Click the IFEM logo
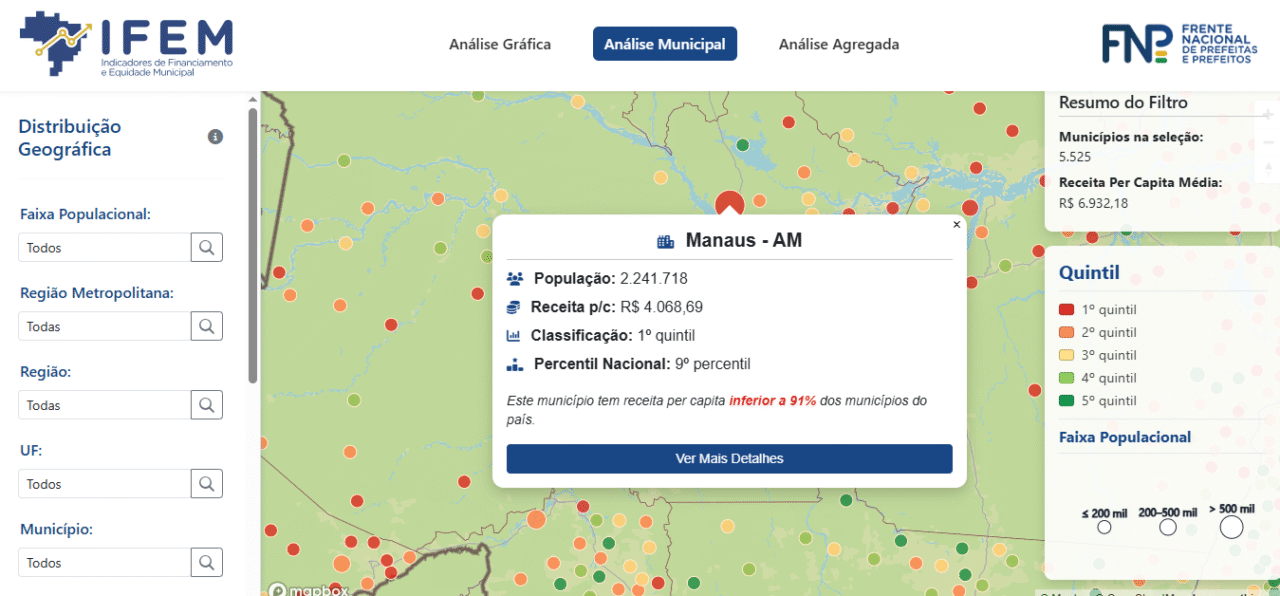 126,45
